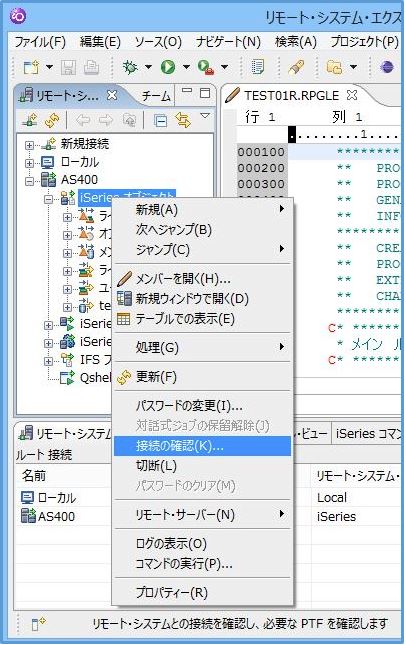Select the Qshell tree item icon
The width and height of the screenshot is (406, 645).
click(67, 378)
